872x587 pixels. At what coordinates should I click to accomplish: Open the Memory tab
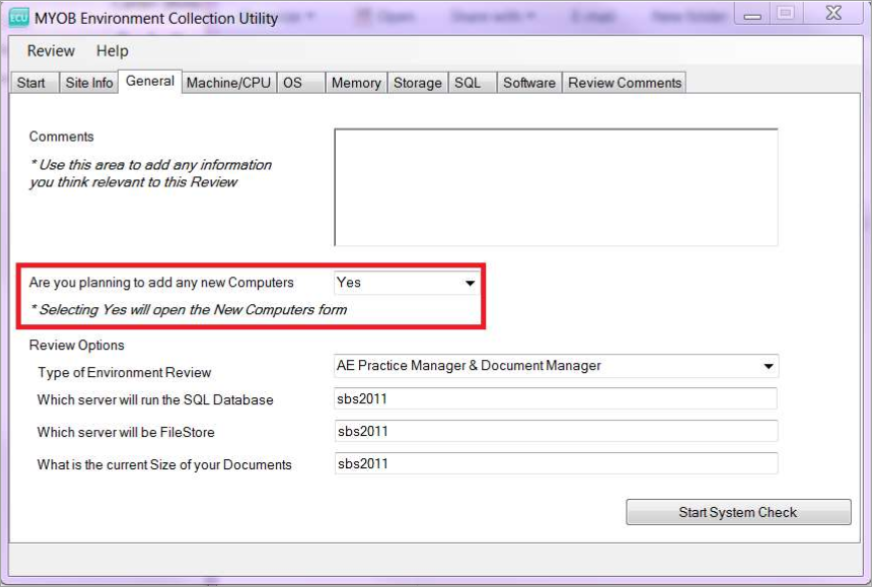coord(356,83)
